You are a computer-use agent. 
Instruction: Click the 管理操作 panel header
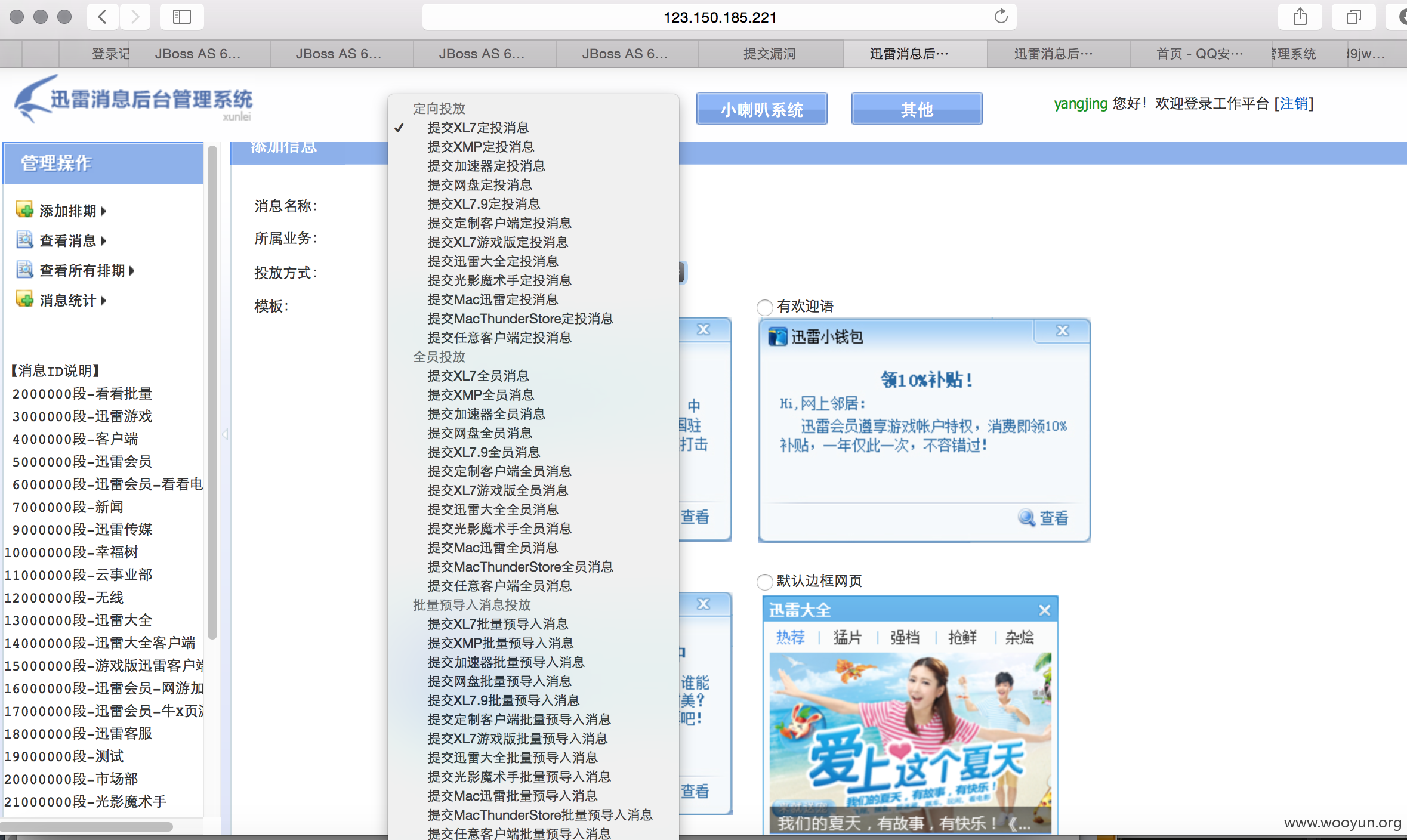pos(103,163)
